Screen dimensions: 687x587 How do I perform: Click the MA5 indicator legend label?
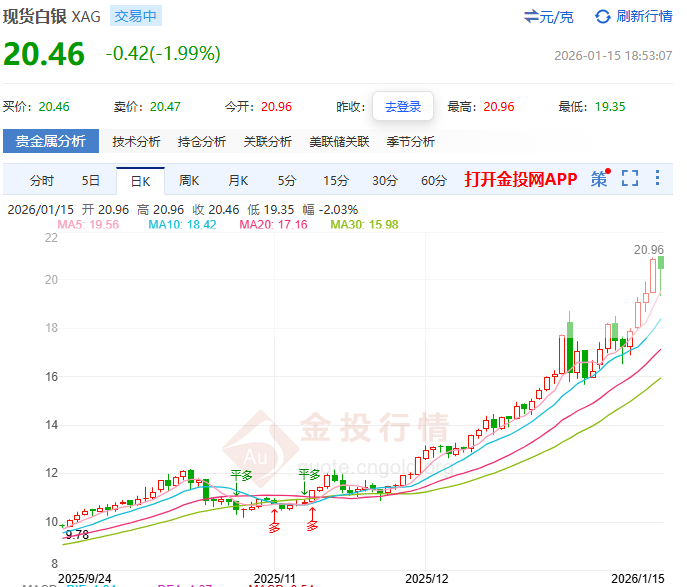click(x=88, y=225)
